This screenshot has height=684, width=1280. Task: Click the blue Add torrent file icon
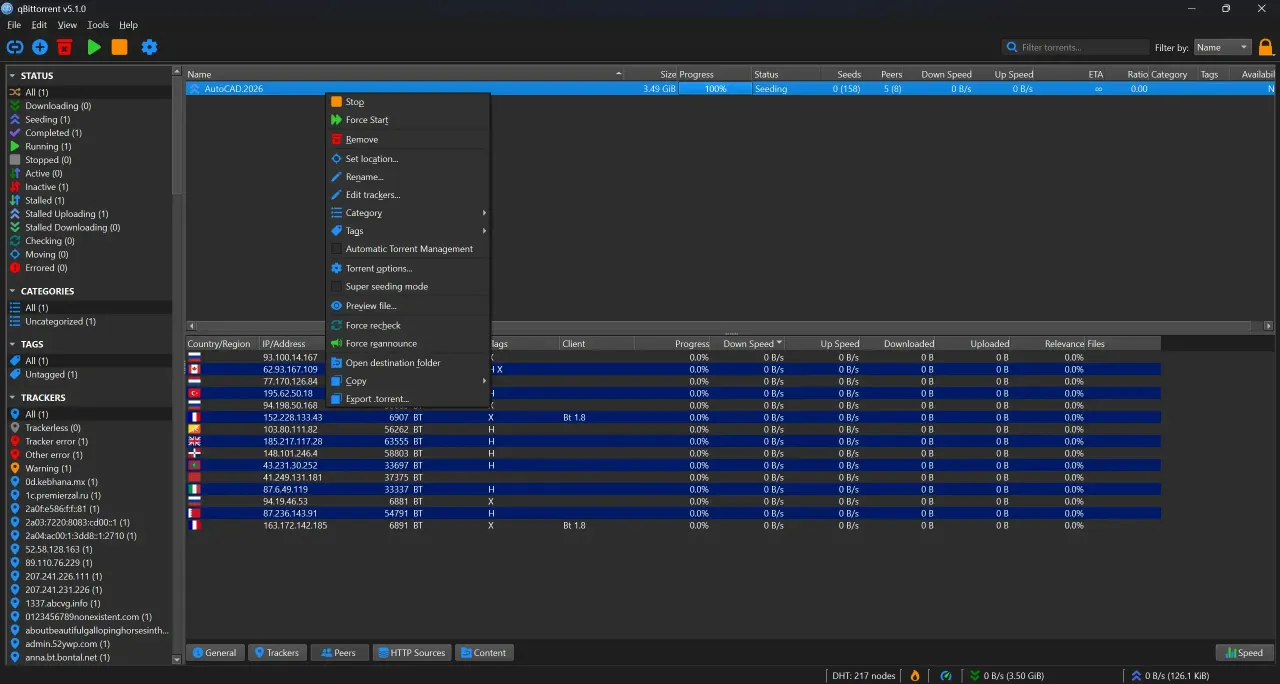click(x=40, y=47)
